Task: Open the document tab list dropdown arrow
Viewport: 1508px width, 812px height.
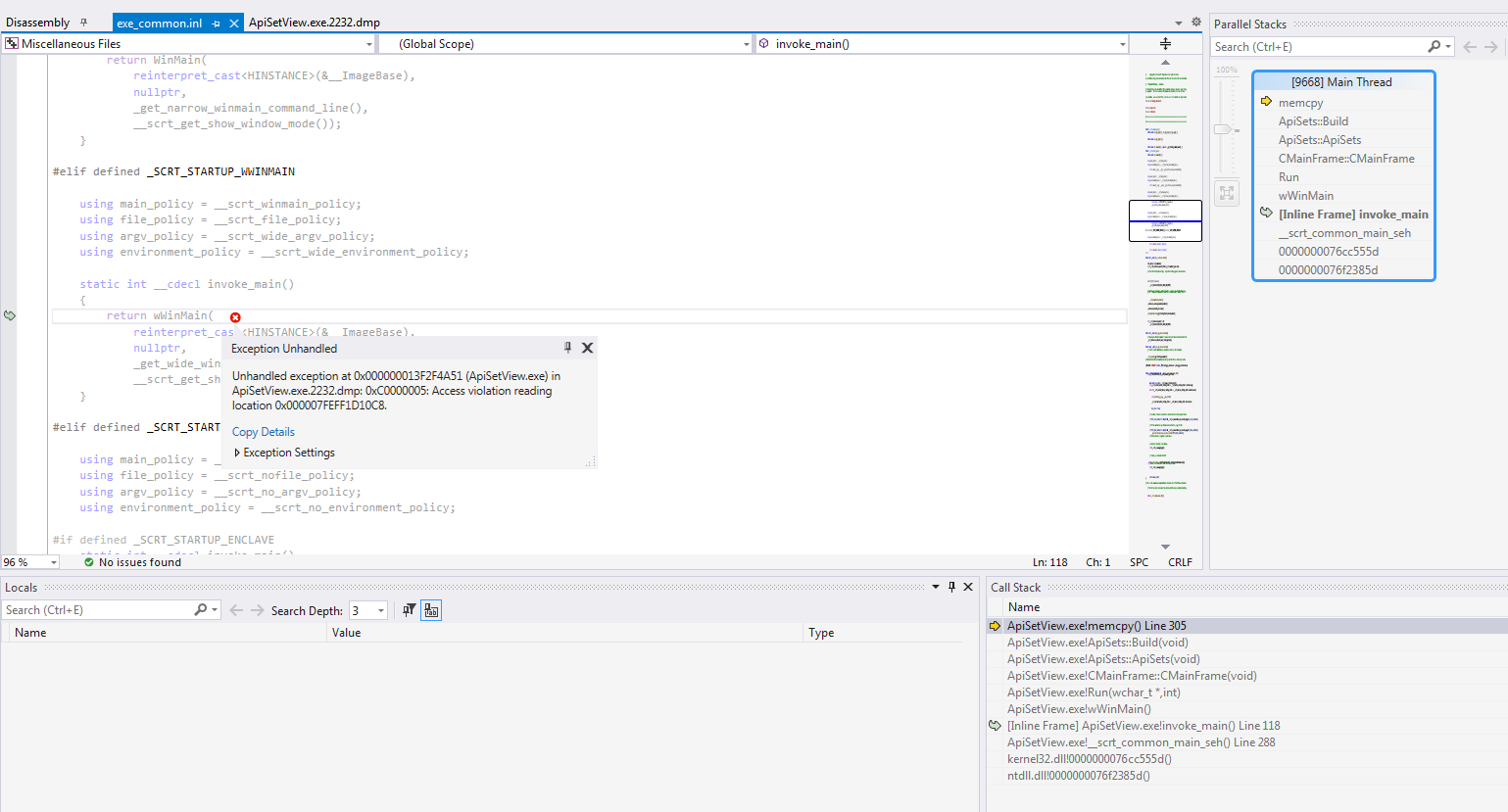Action: [1179, 23]
